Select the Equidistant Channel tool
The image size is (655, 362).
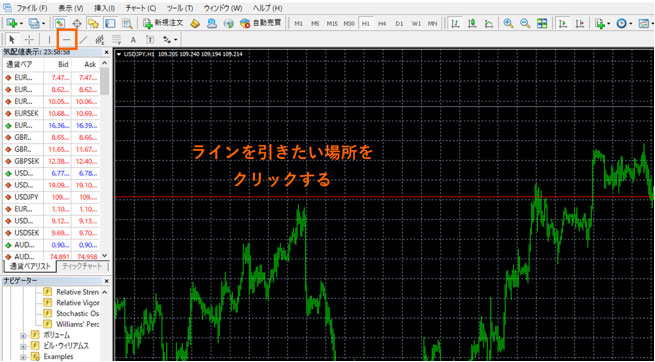coord(99,40)
